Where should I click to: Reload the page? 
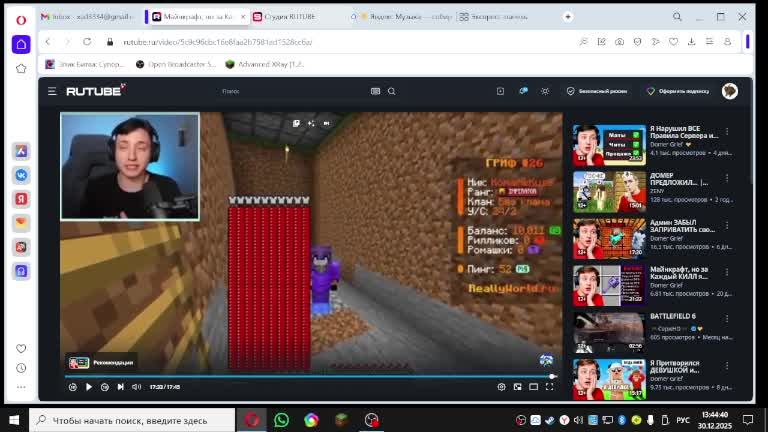coord(87,42)
